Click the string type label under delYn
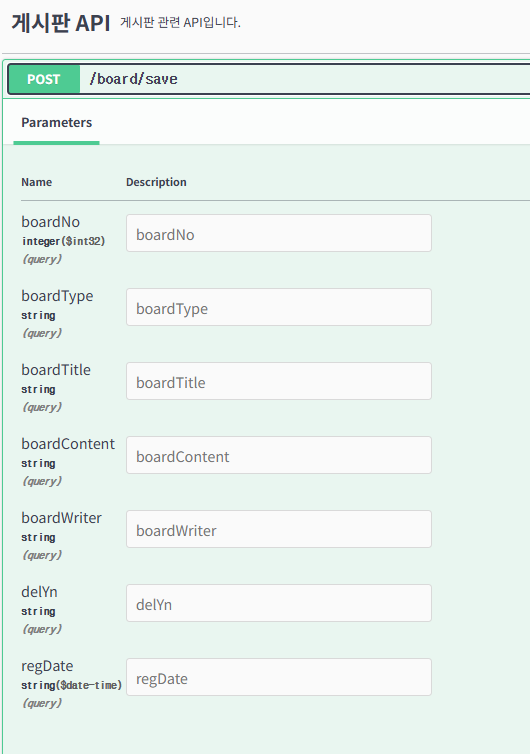The image size is (530, 754). pyautogui.click(x=38, y=611)
